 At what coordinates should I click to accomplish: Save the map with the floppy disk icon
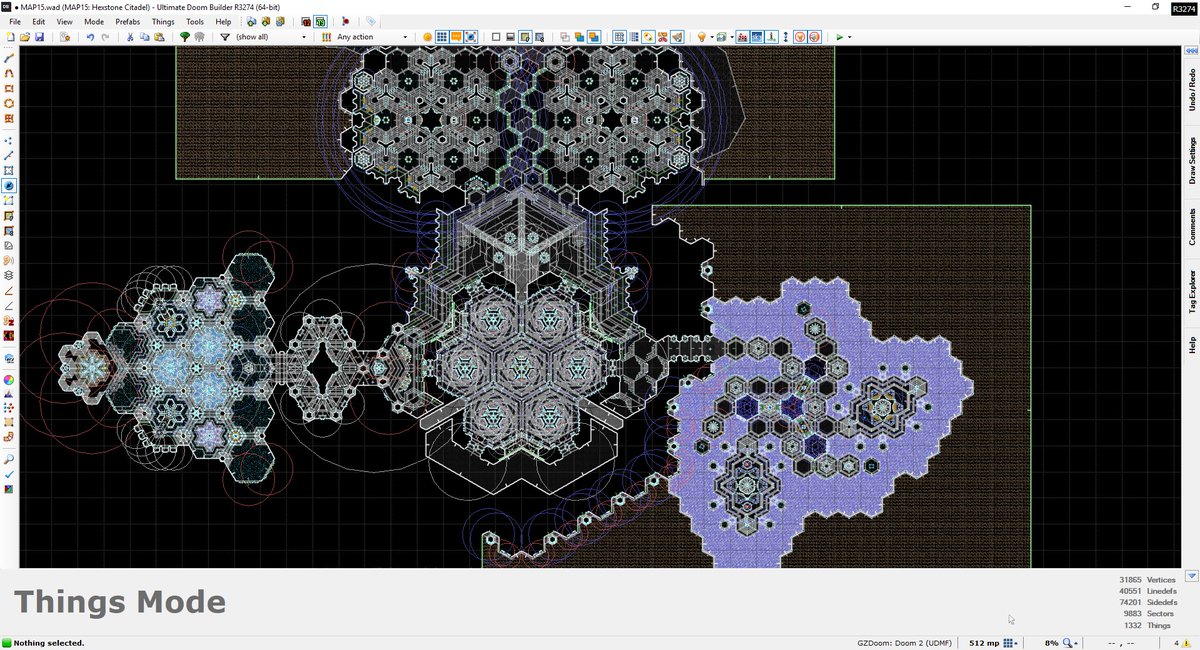pos(39,37)
